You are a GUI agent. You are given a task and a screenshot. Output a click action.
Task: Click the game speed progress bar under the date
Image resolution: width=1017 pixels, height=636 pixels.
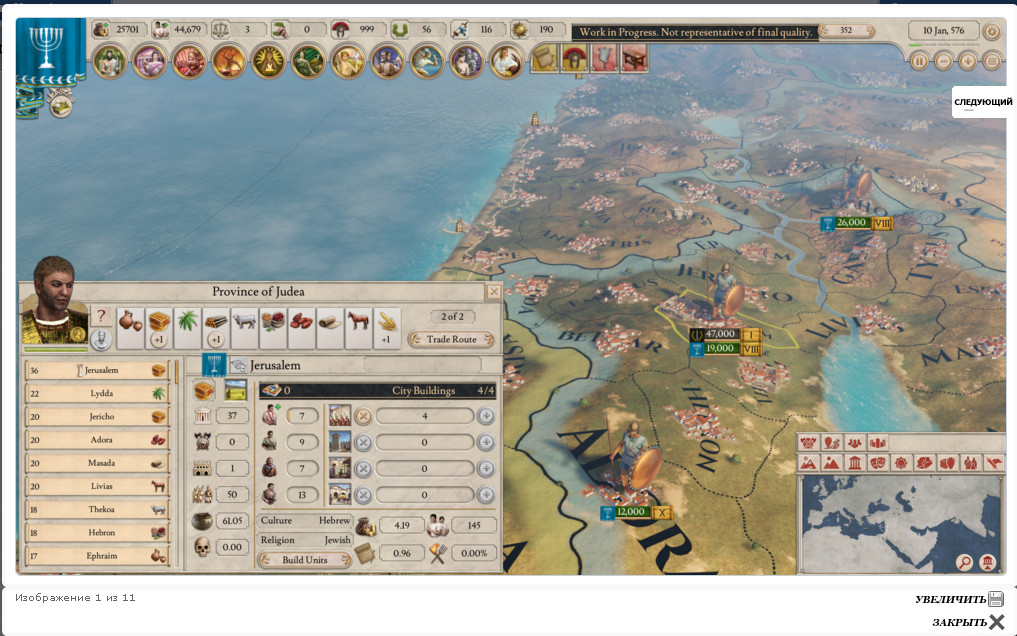tap(943, 45)
